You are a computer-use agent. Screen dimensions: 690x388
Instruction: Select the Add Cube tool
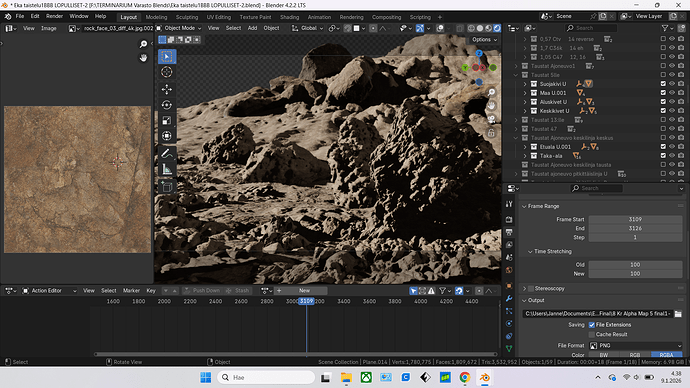(x=167, y=187)
